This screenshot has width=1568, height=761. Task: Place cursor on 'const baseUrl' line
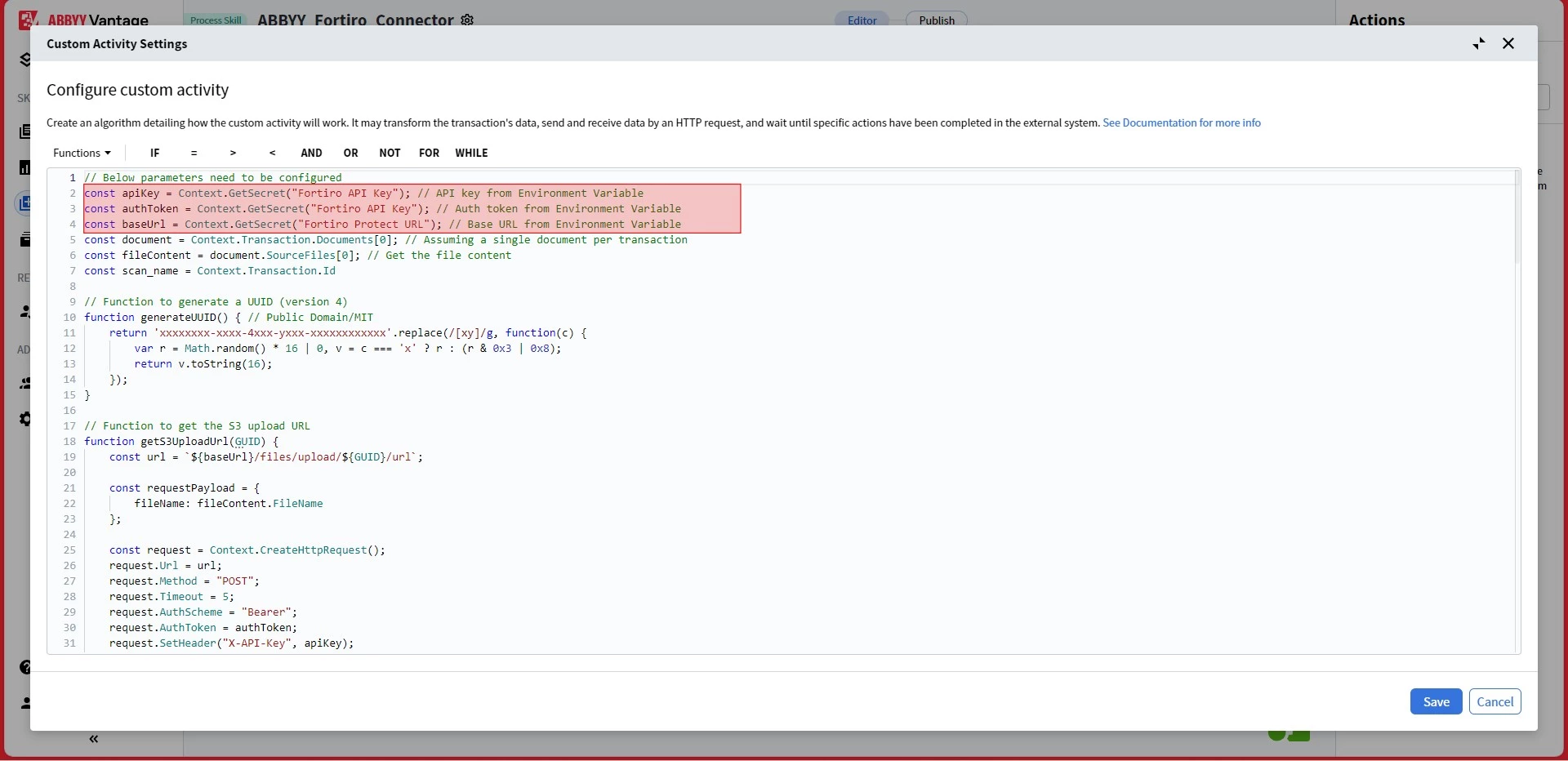382,224
